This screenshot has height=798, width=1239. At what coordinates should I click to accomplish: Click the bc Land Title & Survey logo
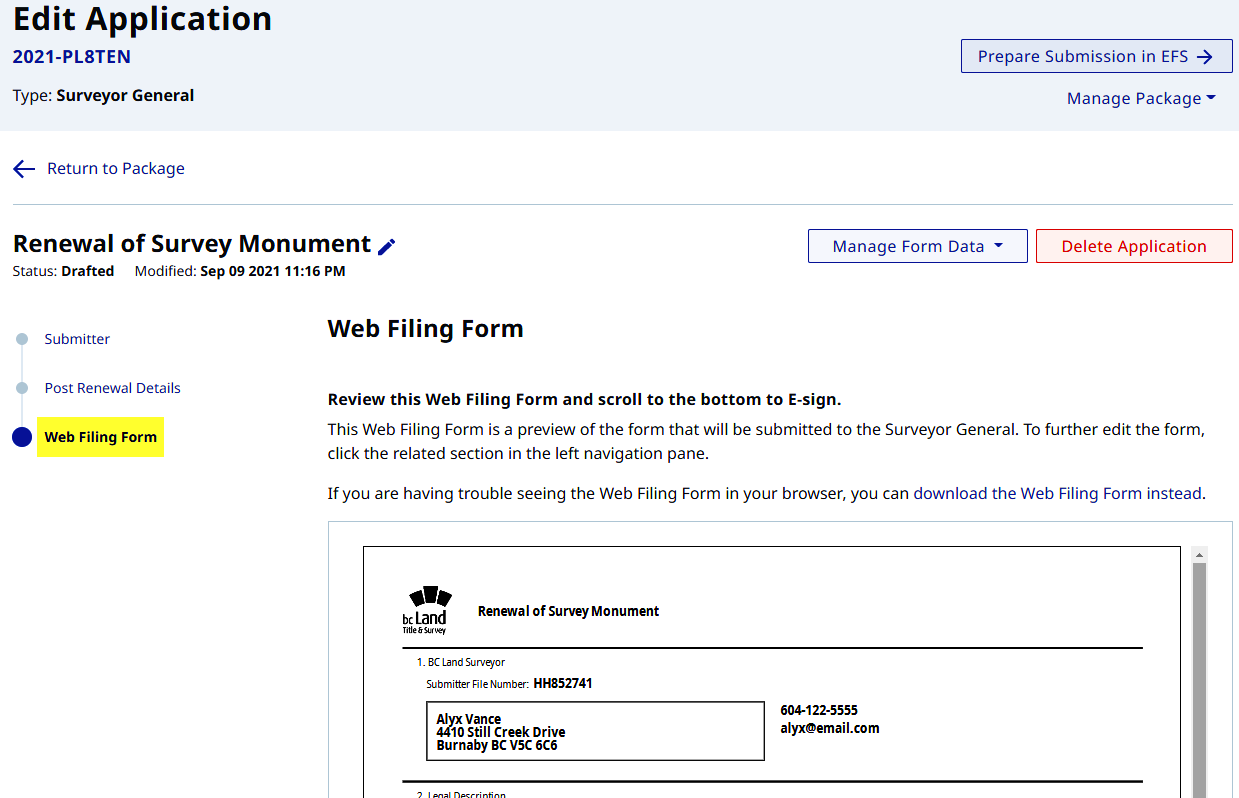pyautogui.click(x=425, y=610)
